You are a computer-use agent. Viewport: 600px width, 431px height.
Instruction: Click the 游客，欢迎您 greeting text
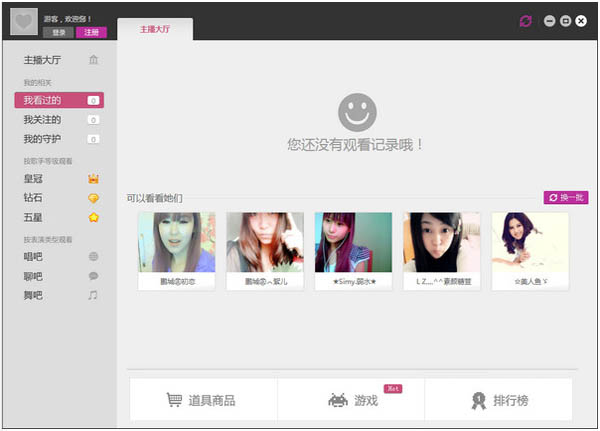[67, 19]
